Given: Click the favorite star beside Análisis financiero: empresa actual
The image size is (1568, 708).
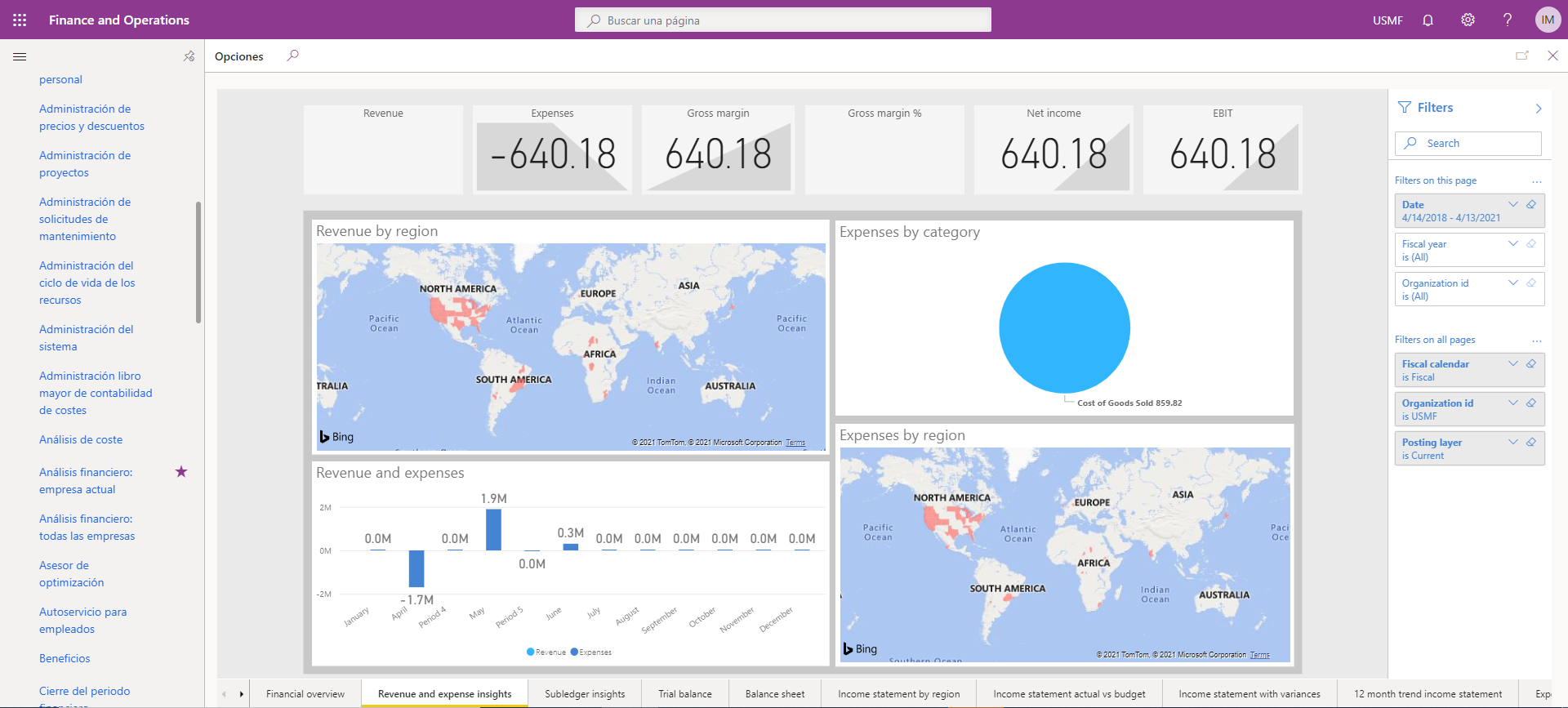Looking at the screenshot, I should click(181, 471).
